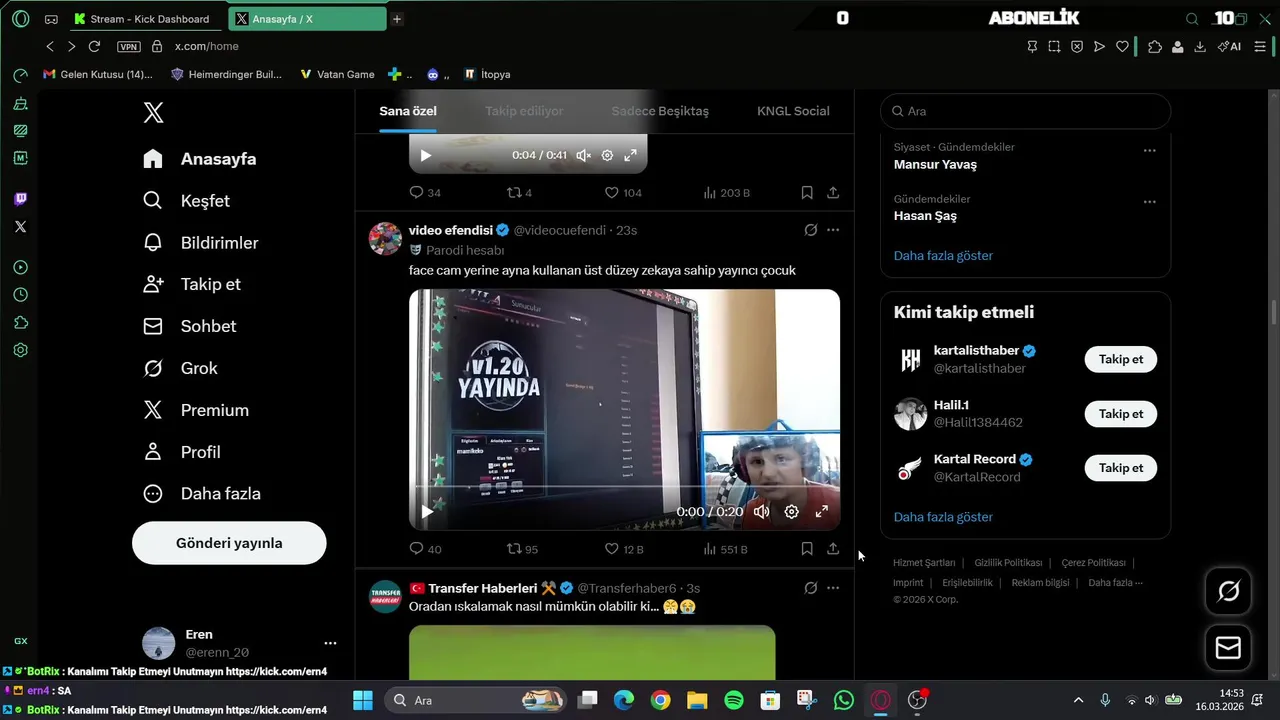
Task: Reload the page
Action: [x=94, y=46]
